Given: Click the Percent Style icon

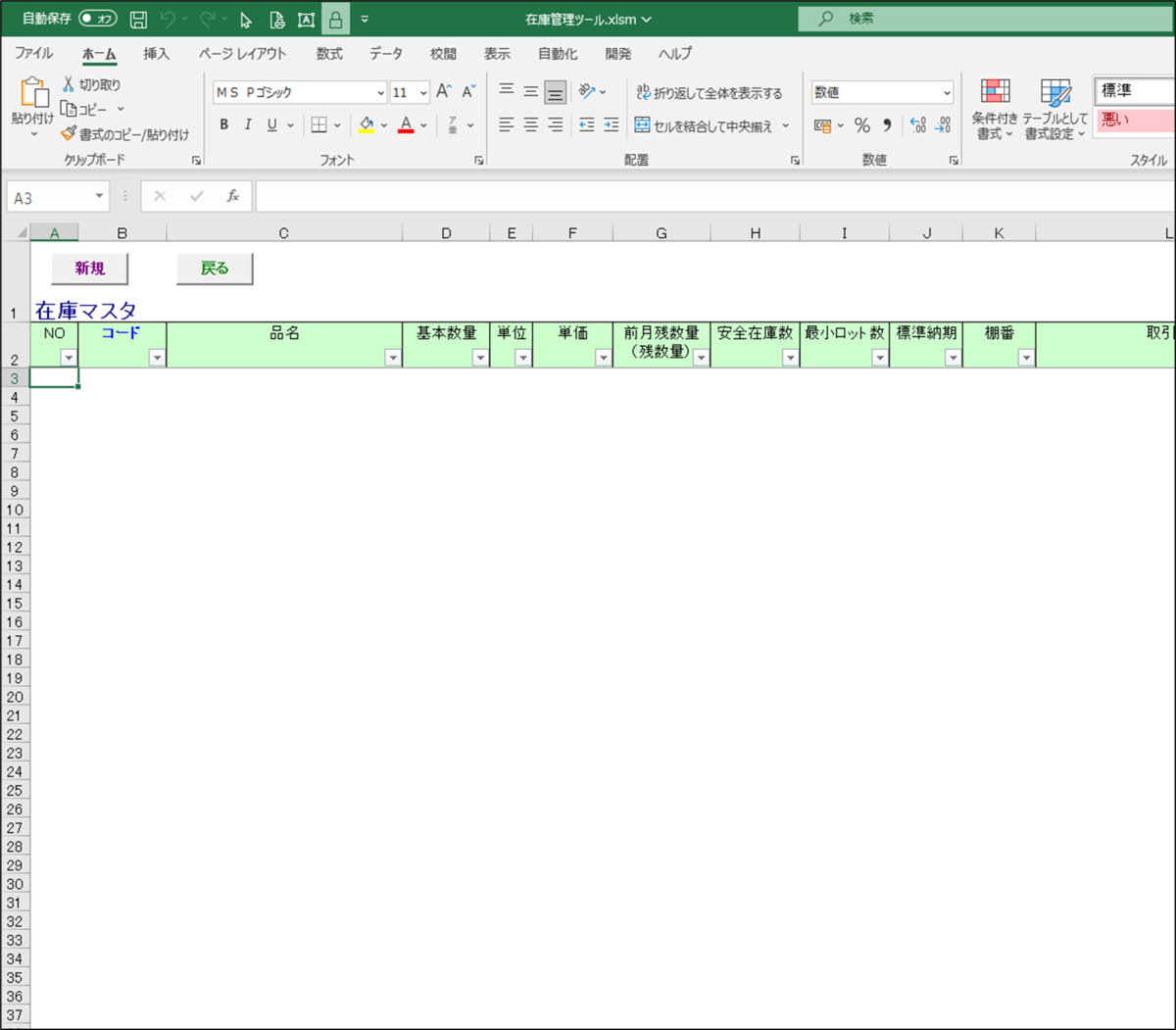Looking at the screenshot, I should 862,124.
